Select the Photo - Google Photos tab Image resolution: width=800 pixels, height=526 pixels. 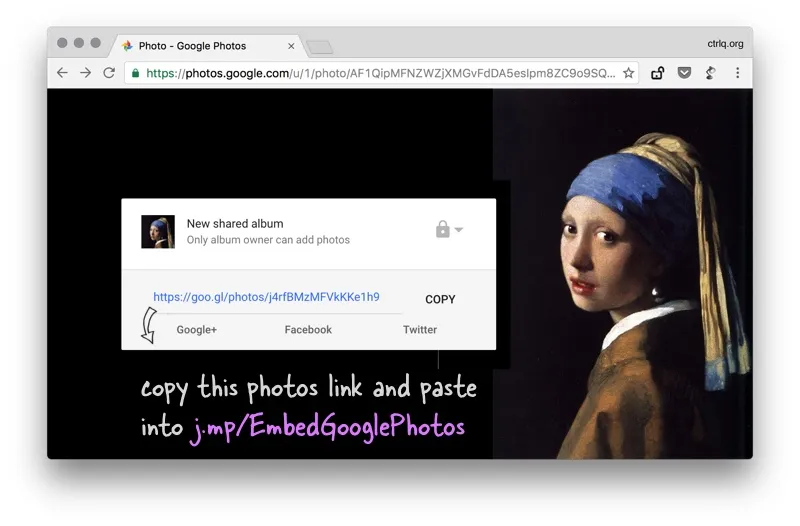(207, 46)
